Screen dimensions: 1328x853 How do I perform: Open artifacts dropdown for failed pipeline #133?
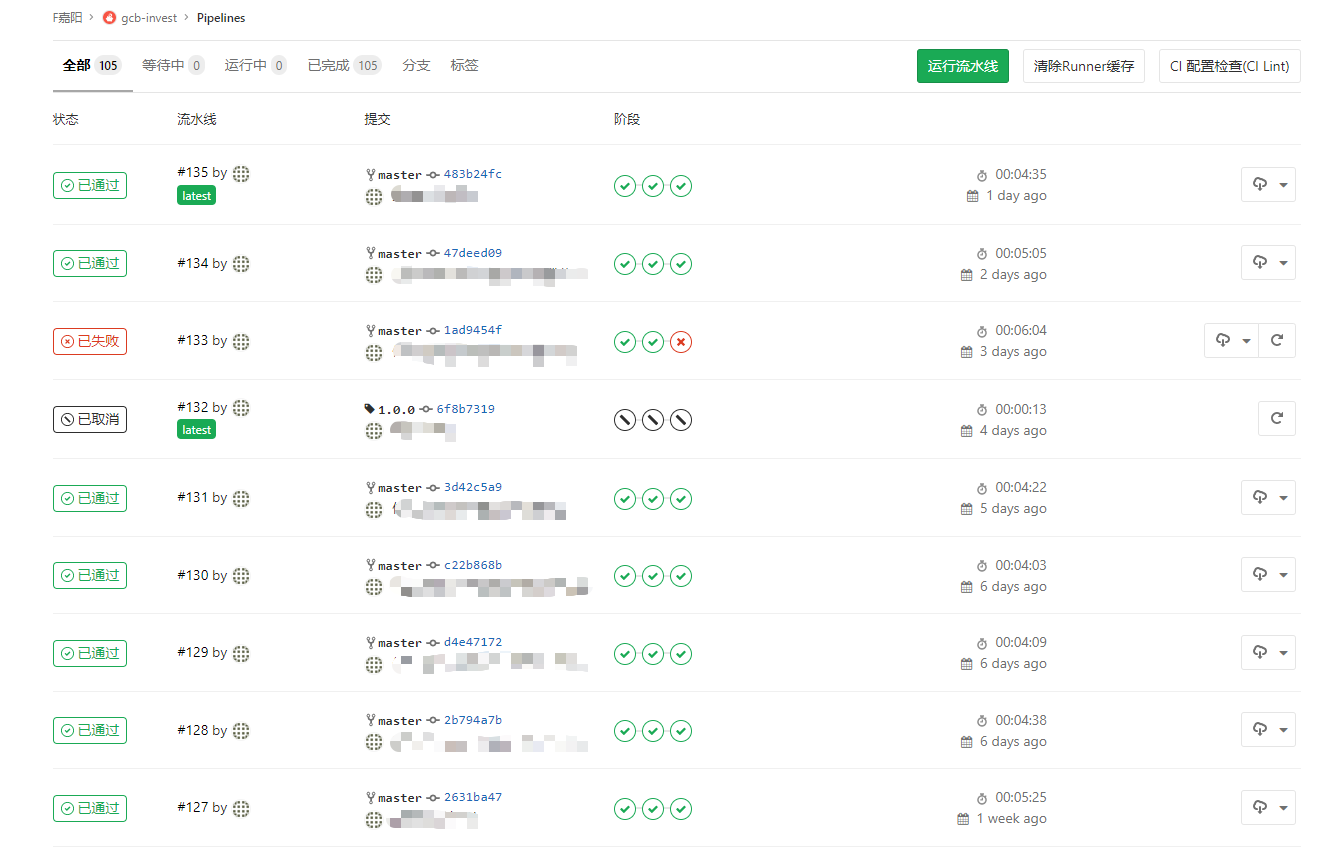pos(1231,341)
